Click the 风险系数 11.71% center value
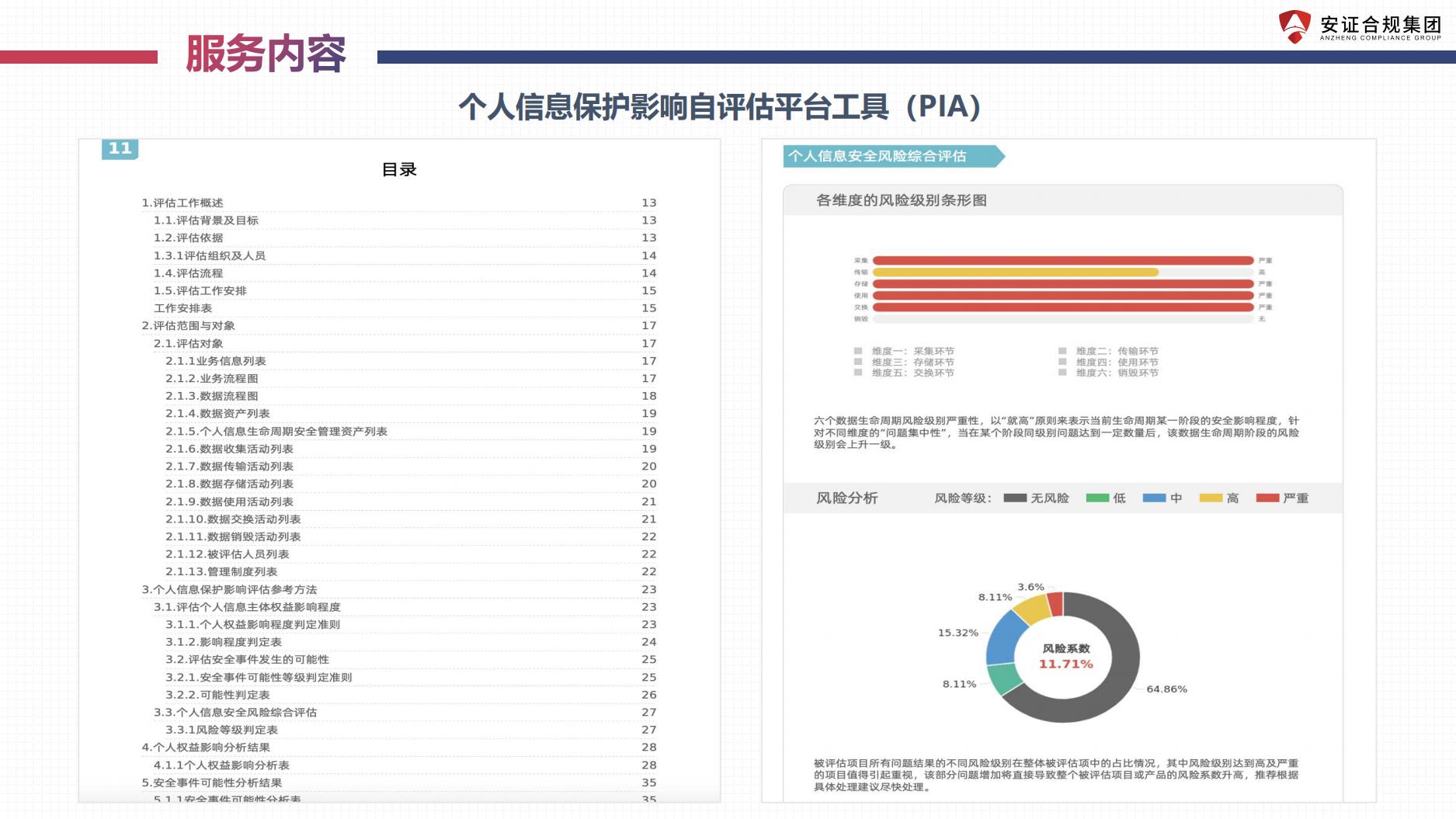 (x=1066, y=664)
